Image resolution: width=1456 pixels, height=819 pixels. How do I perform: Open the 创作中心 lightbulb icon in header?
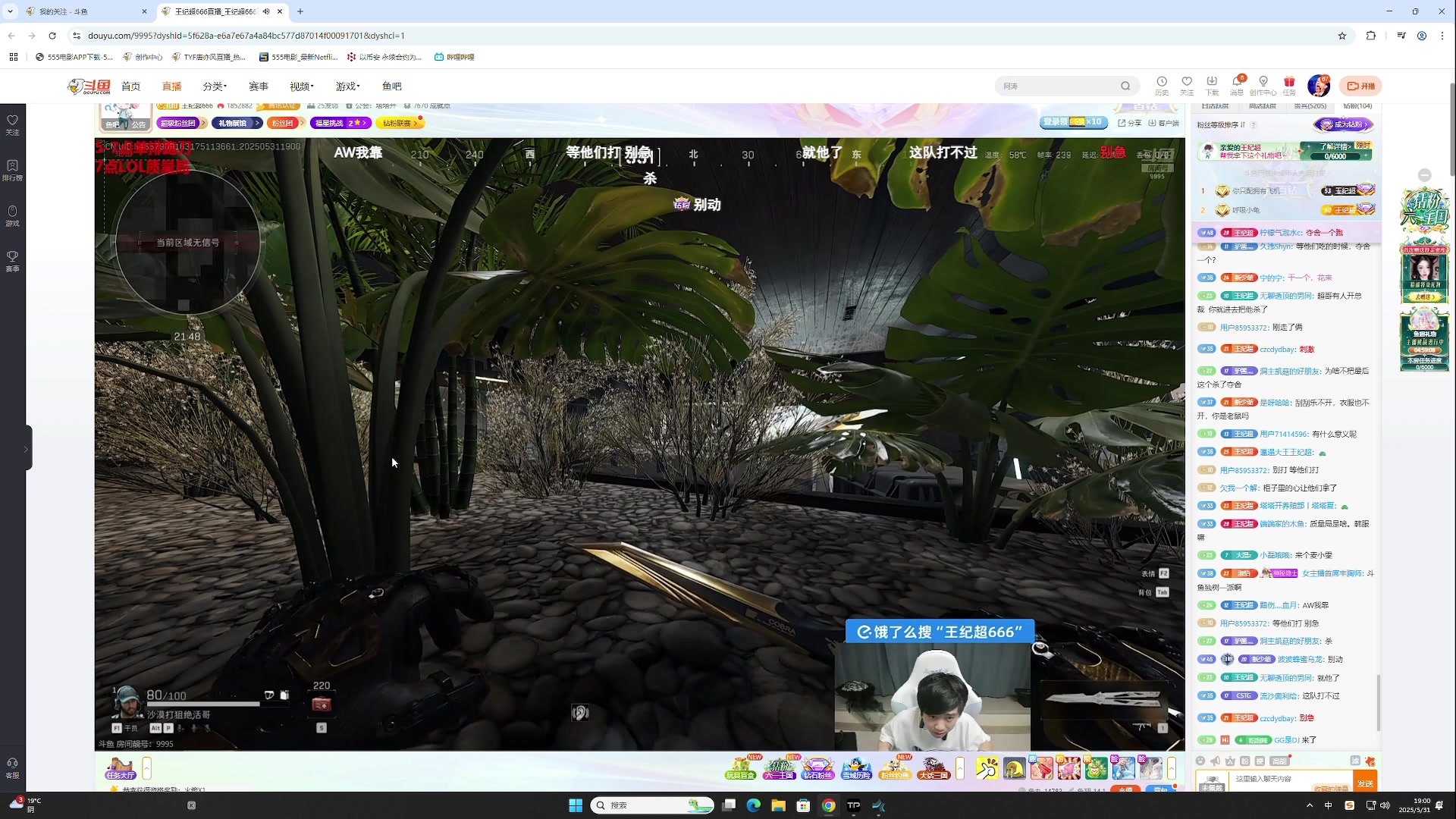(x=1263, y=85)
